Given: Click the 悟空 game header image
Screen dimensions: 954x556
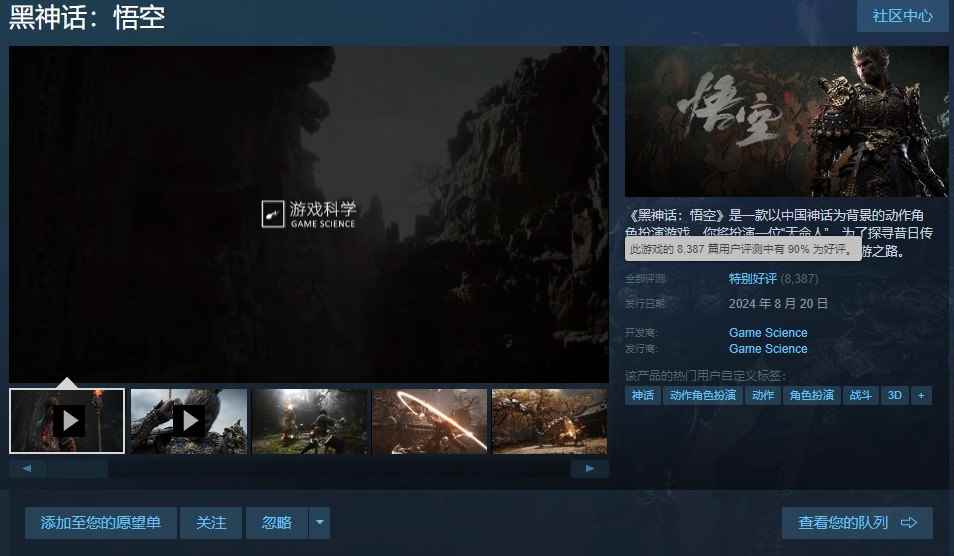Looking at the screenshot, I should (x=786, y=121).
